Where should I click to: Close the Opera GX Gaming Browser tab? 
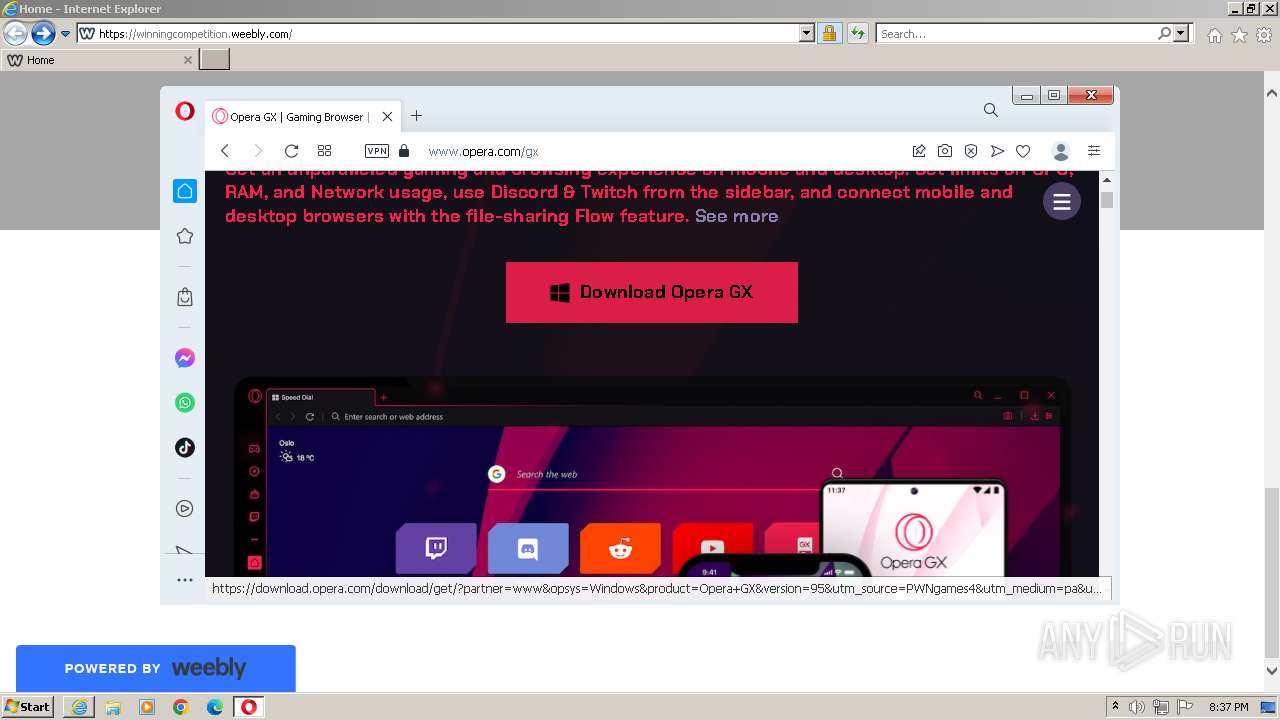[388, 117]
